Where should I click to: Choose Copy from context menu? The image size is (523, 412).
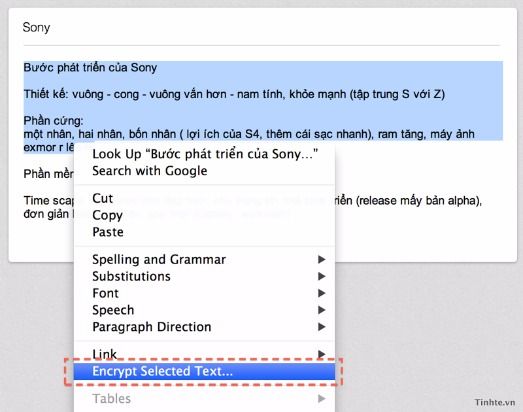coord(204,215)
